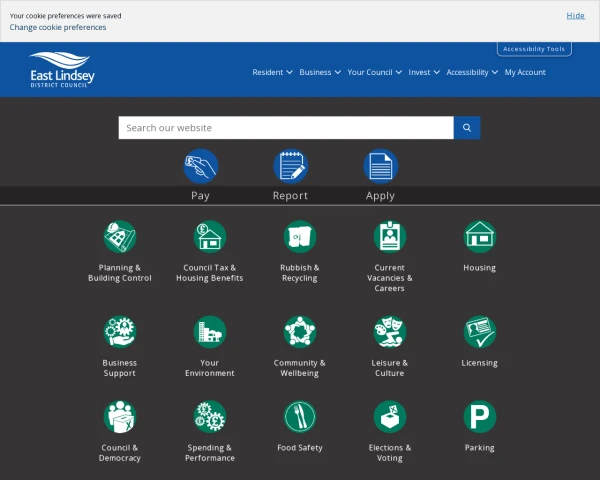This screenshot has height=480, width=600.
Task: Click Council Tax & Housing Benefits icon
Action: pos(210,237)
